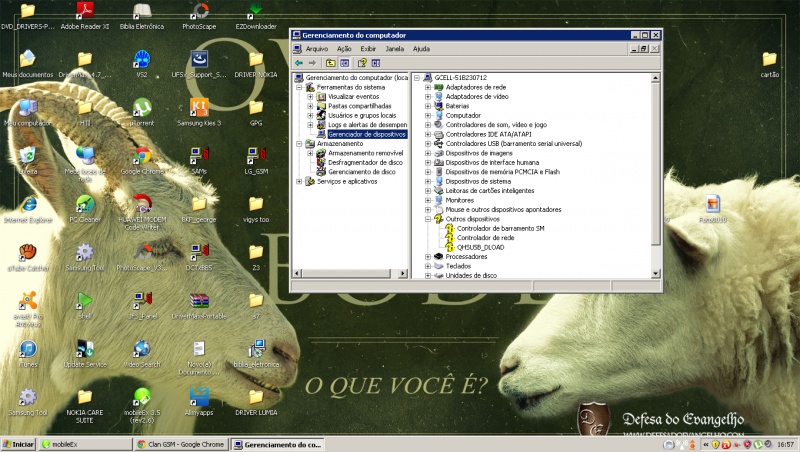
Task: Click the Forward arrow in the toolbar
Action: [312, 63]
